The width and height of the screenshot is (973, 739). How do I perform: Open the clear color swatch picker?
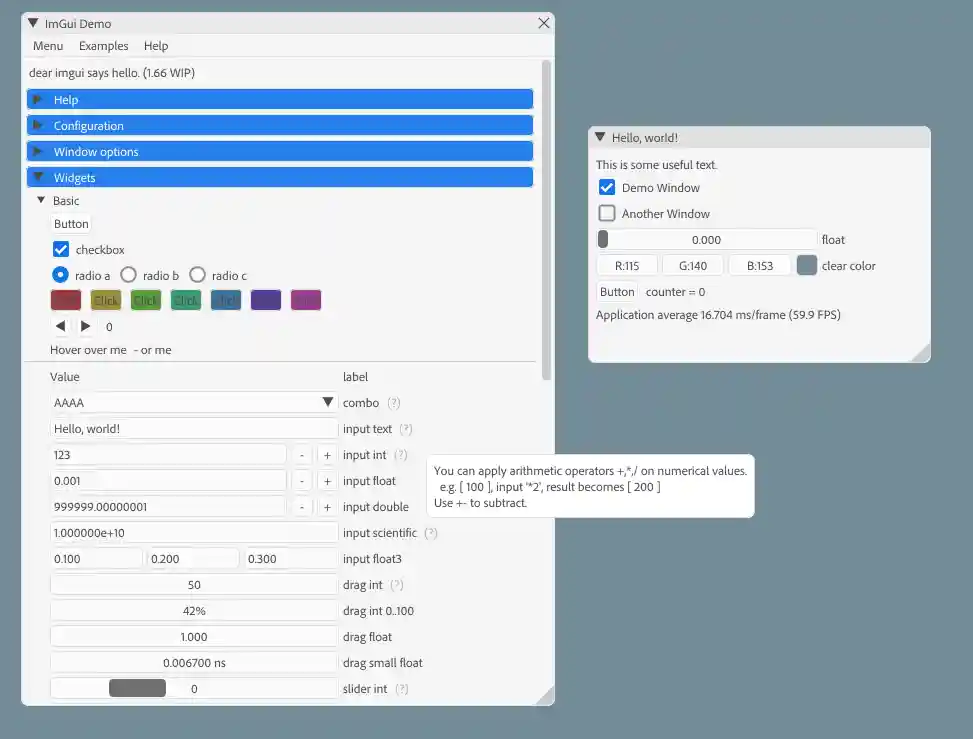point(807,265)
